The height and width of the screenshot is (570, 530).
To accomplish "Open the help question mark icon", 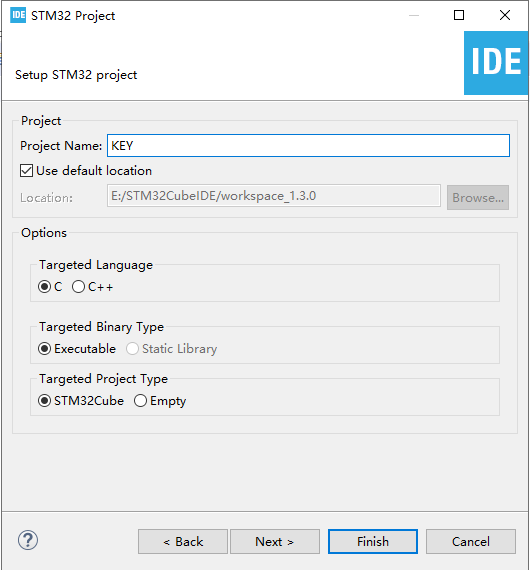I will point(28,541).
